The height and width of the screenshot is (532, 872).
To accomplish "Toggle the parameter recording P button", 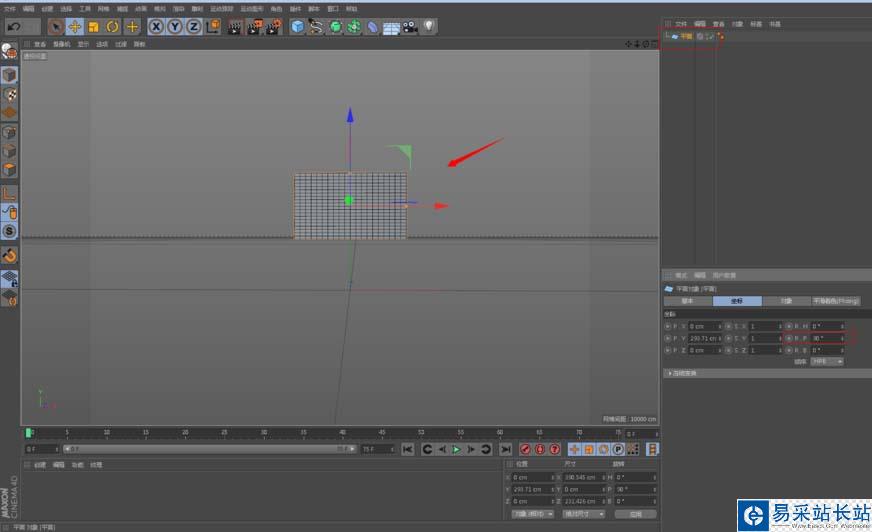I will pos(618,449).
